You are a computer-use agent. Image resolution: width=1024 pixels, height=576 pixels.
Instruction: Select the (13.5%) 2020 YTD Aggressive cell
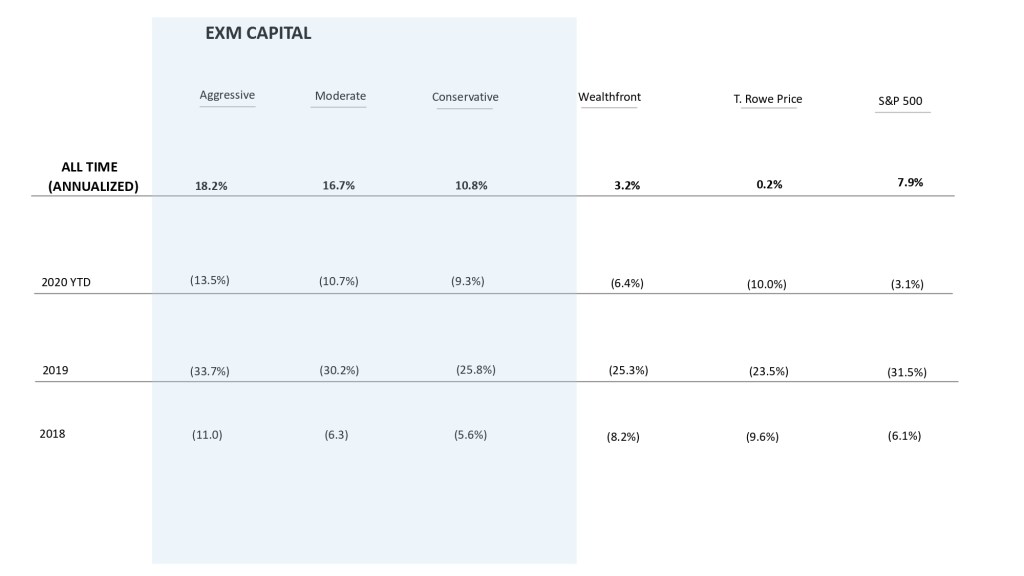[209, 280]
